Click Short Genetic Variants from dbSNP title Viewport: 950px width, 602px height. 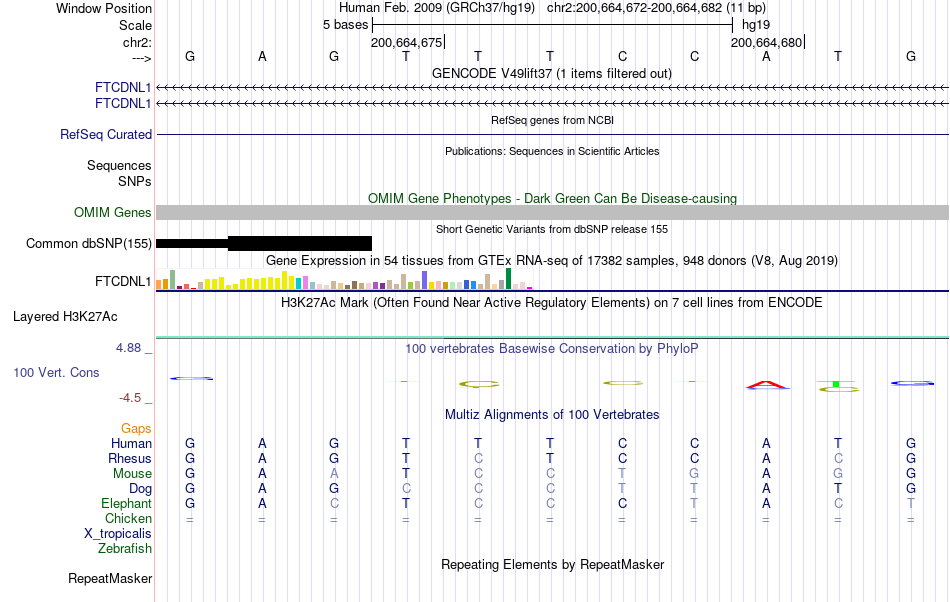pos(552,230)
